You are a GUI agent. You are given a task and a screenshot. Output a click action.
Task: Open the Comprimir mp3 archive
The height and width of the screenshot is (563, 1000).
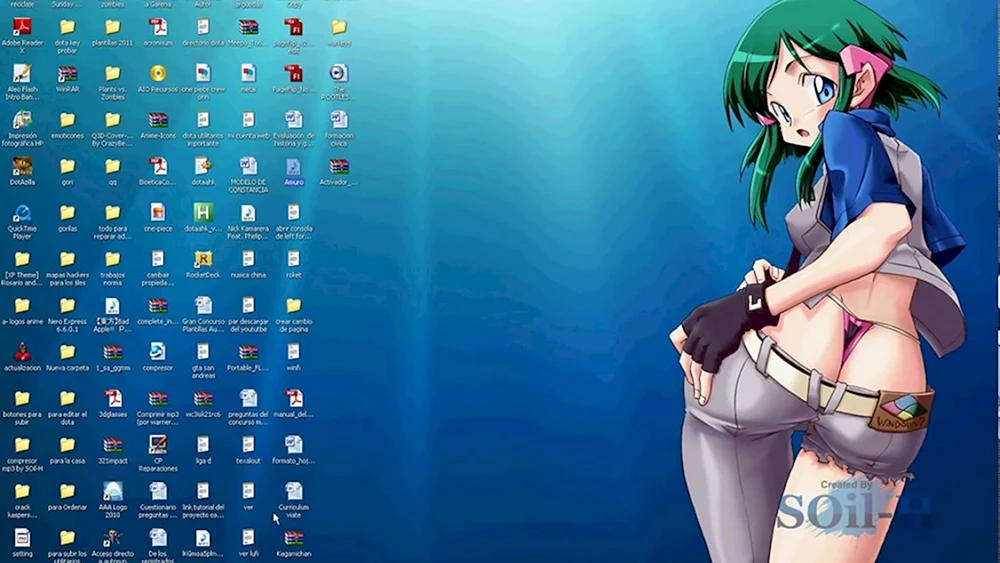point(158,399)
